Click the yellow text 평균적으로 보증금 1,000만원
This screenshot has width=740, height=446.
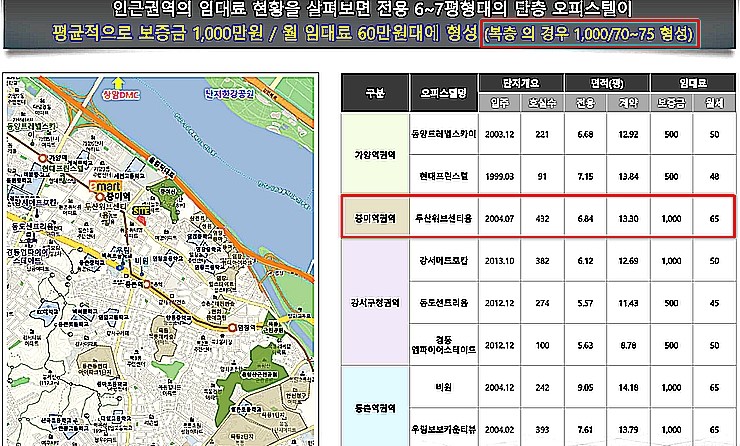pyautogui.click(x=157, y=34)
